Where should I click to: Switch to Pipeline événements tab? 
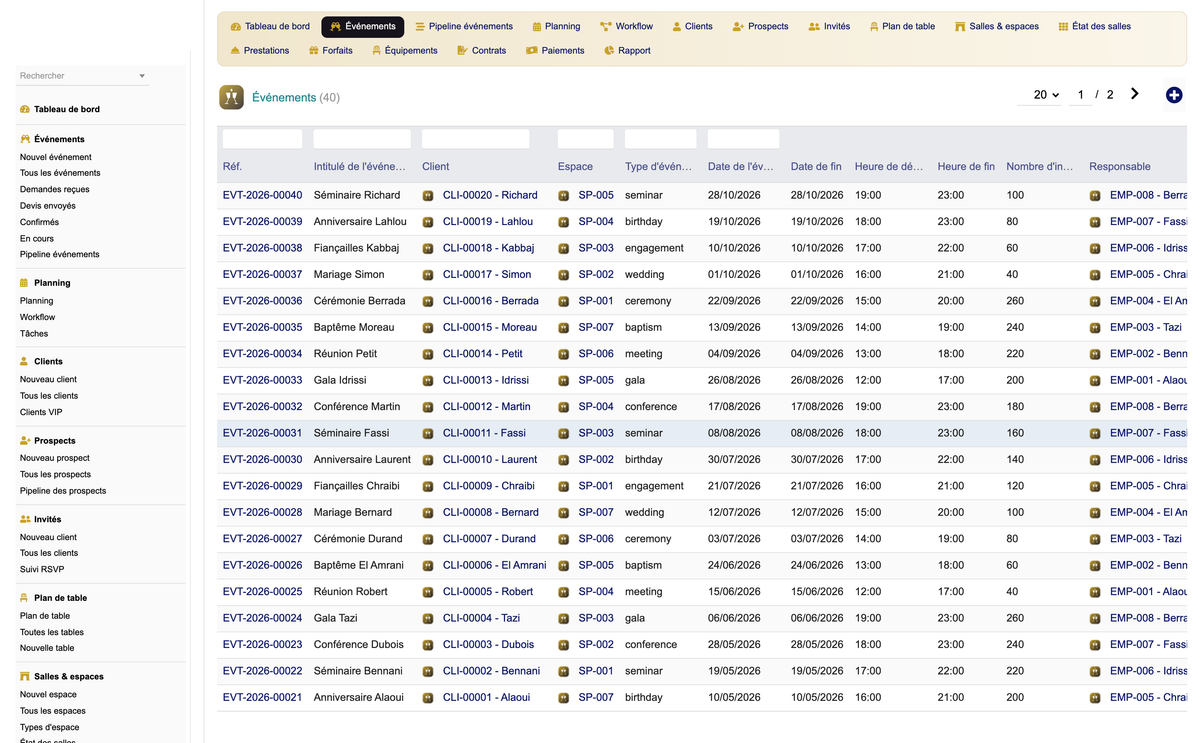(x=464, y=26)
